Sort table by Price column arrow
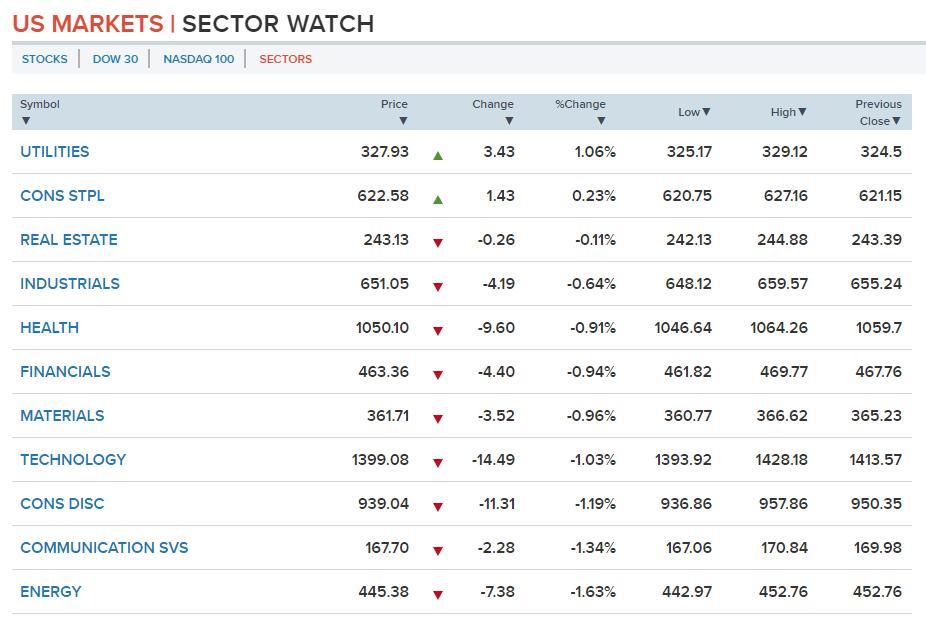The width and height of the screenshot is (926, 627). click(403, 121)
